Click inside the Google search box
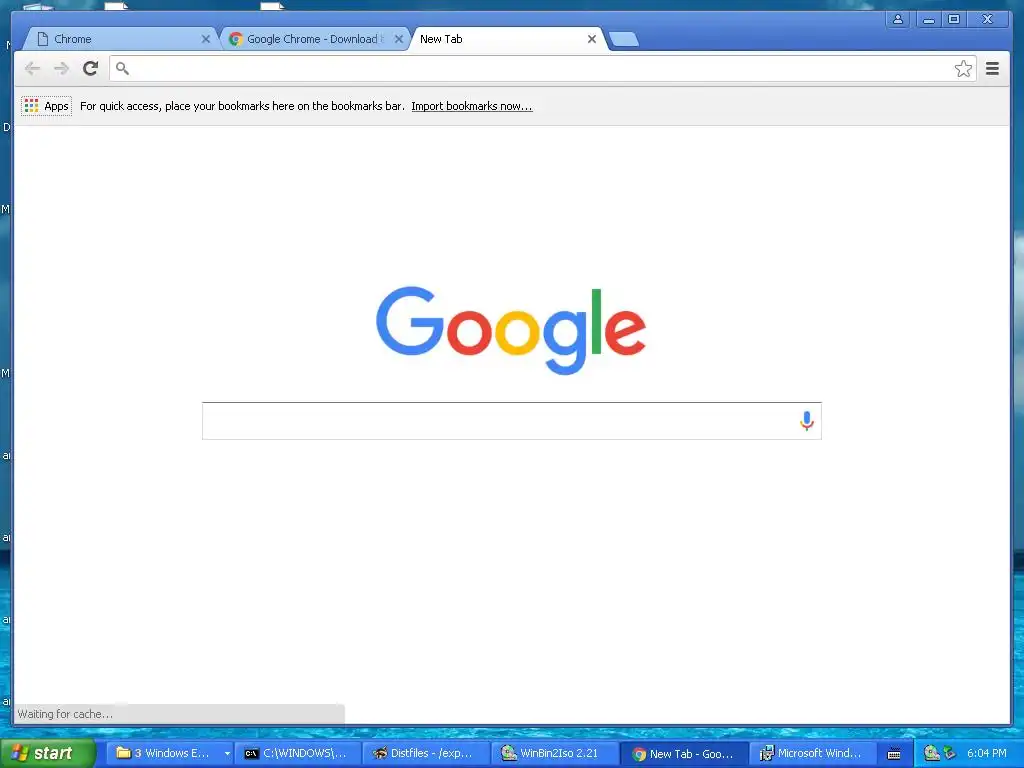 tap(511, 421)
